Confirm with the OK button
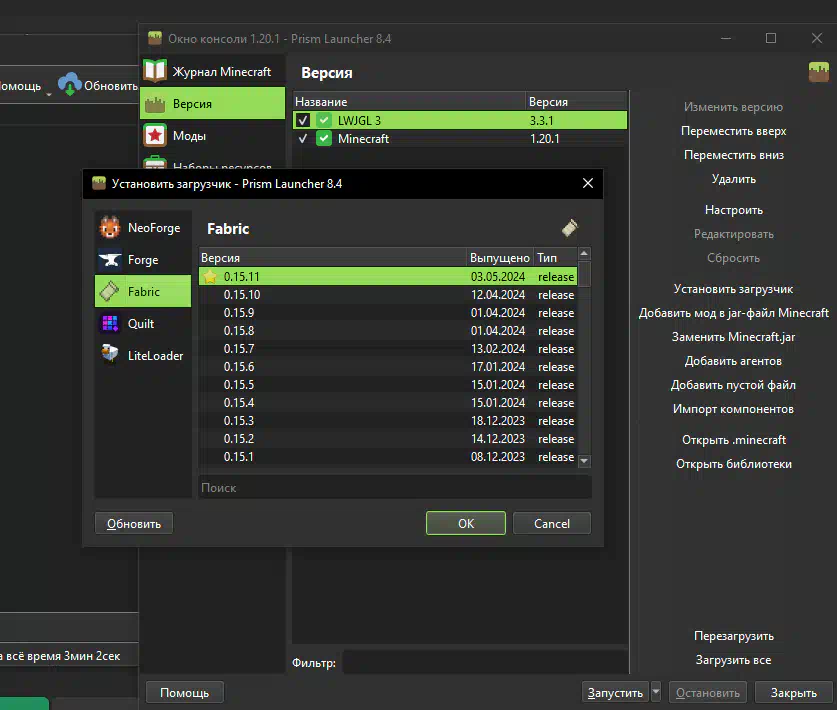Image resolution: width=837 pixels, height=710 pixels. point(465,523)
